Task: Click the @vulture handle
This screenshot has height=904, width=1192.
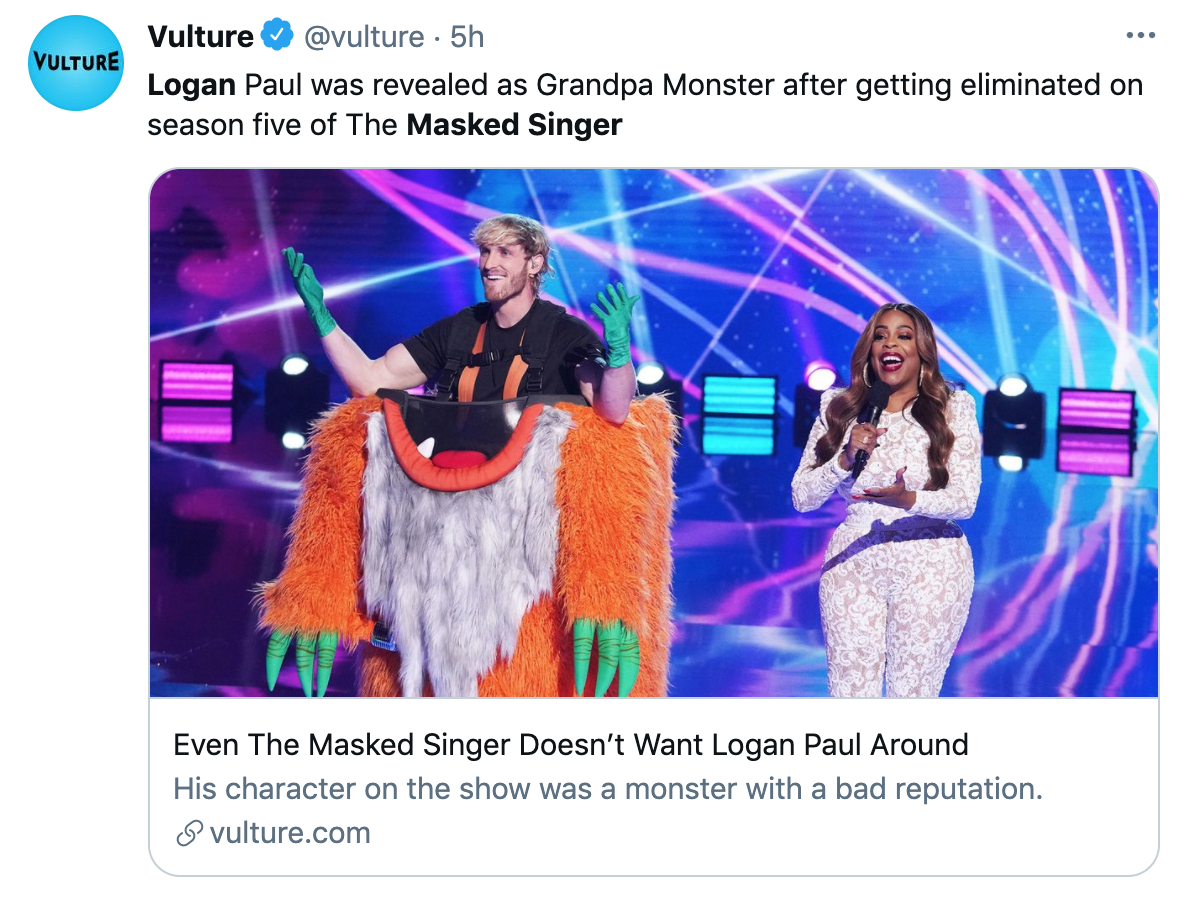Action: coord(364,37)
